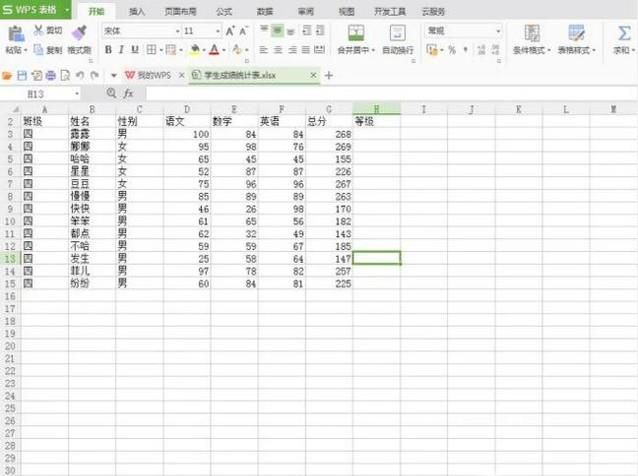Open the 公式 ribbon tab
Viewport: 638px width, 476px height.
(224, 11)
